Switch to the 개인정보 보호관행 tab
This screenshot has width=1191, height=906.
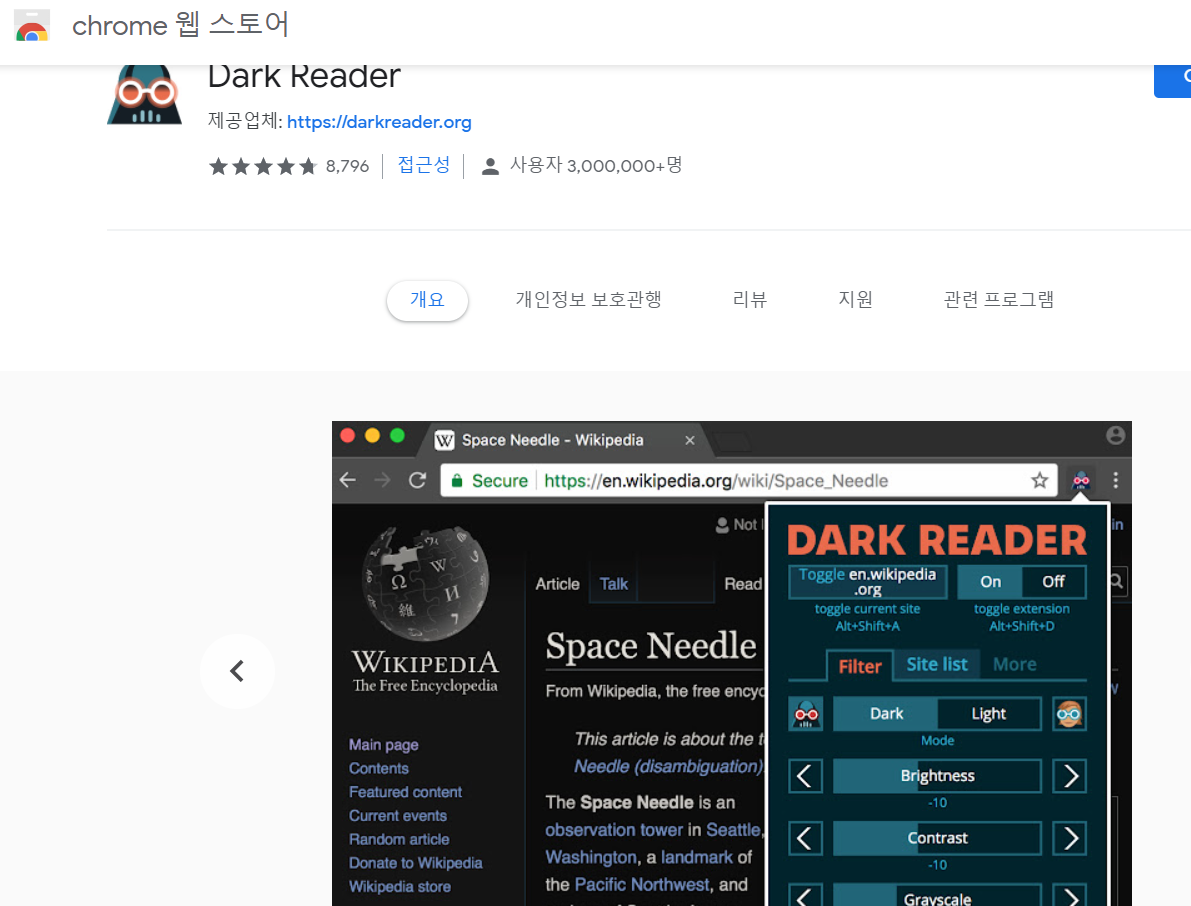tap(589, 299)
